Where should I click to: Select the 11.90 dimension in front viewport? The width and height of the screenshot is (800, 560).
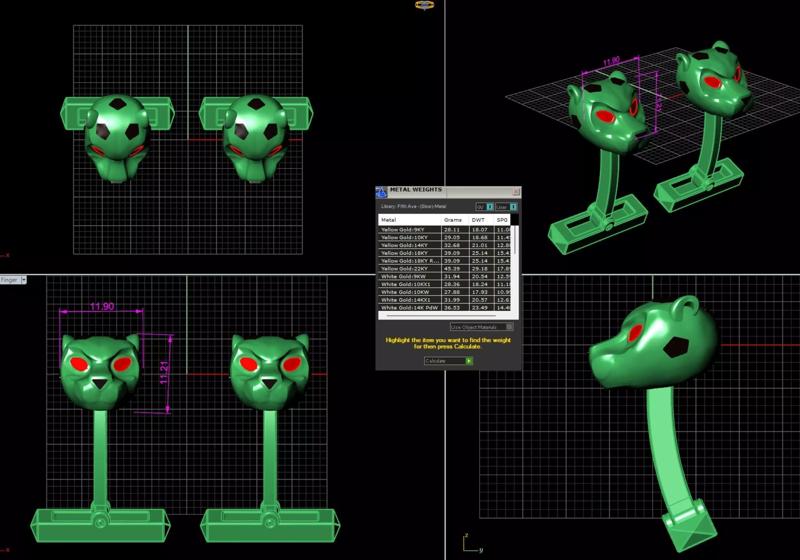(x=102, y=307)
